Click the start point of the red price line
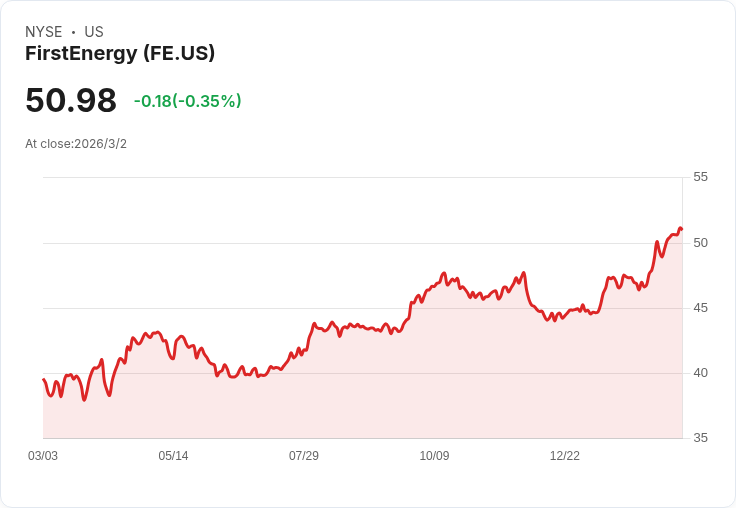The width and height of the screenshot is (736, 508). point(44,379)
